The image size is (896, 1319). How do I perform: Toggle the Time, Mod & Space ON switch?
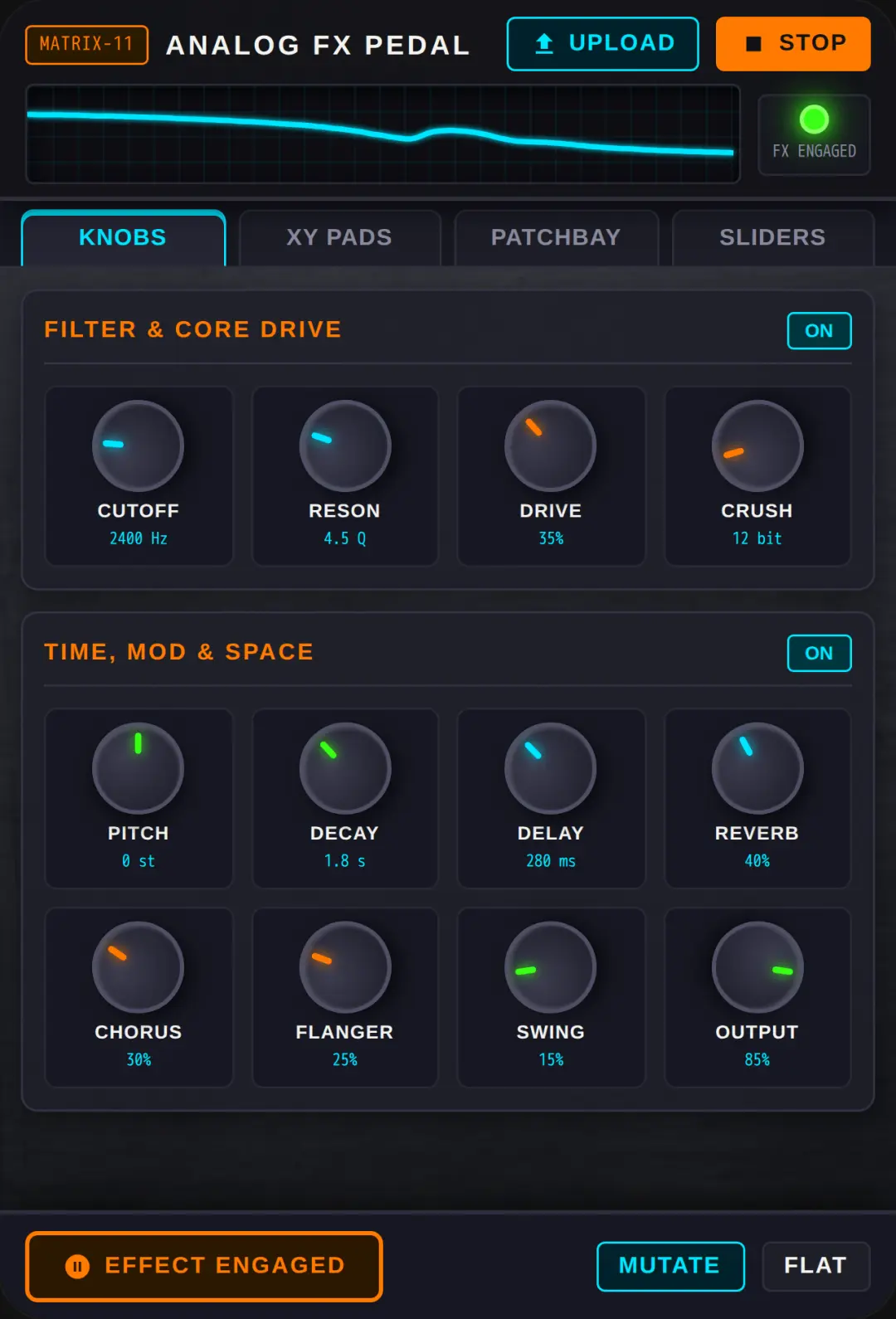[819, 654]
